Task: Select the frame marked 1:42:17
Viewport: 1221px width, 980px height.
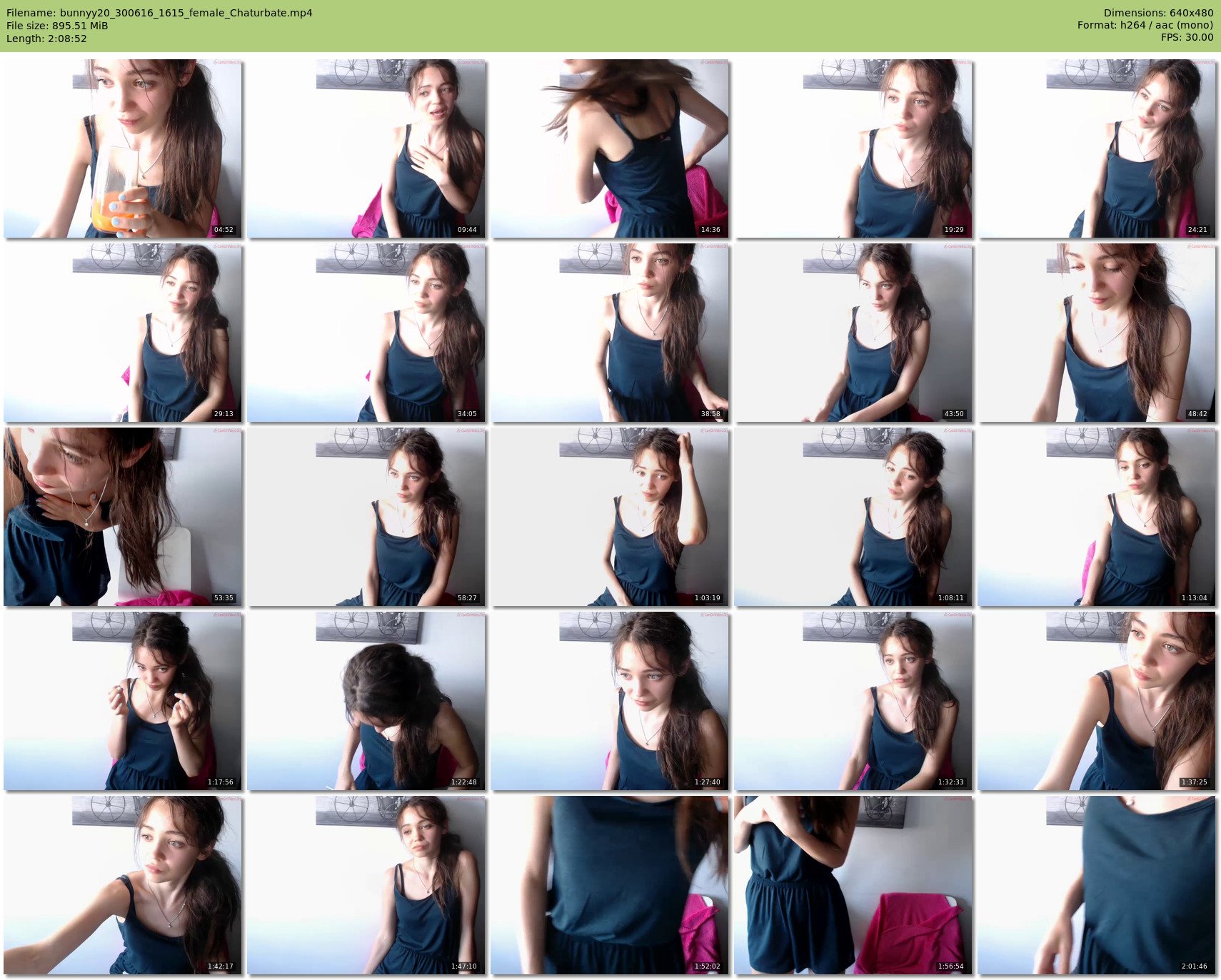Action: click(123, 885)
